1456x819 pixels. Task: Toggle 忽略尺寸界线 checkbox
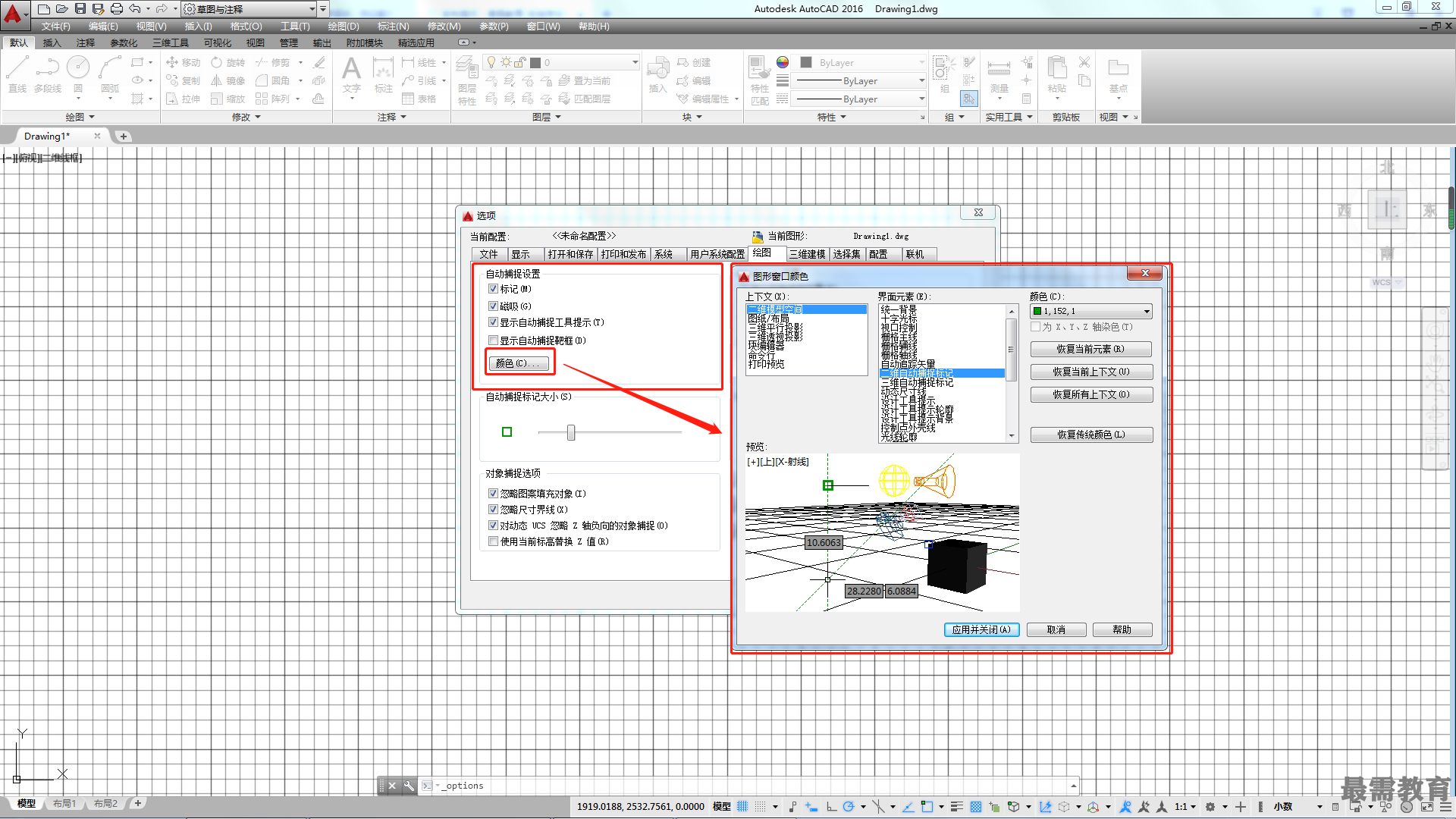pos(493,510)
